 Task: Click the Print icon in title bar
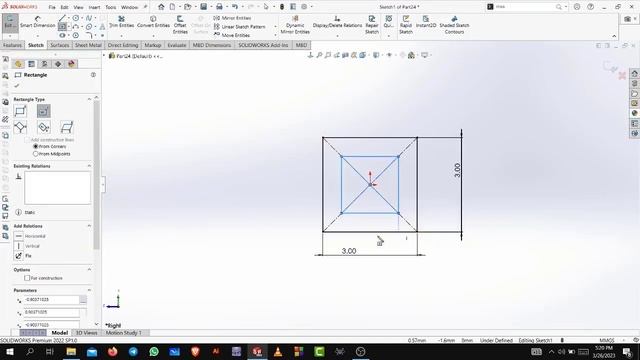[x=219, y=7]
